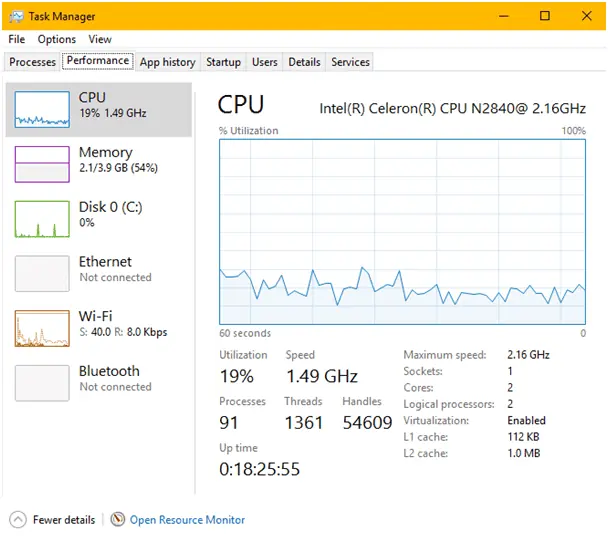Image resolution: width=608 pixels, height=543 pixels.
Task: Click the Resource Monitor gauge icon
Action: (118, 519)
